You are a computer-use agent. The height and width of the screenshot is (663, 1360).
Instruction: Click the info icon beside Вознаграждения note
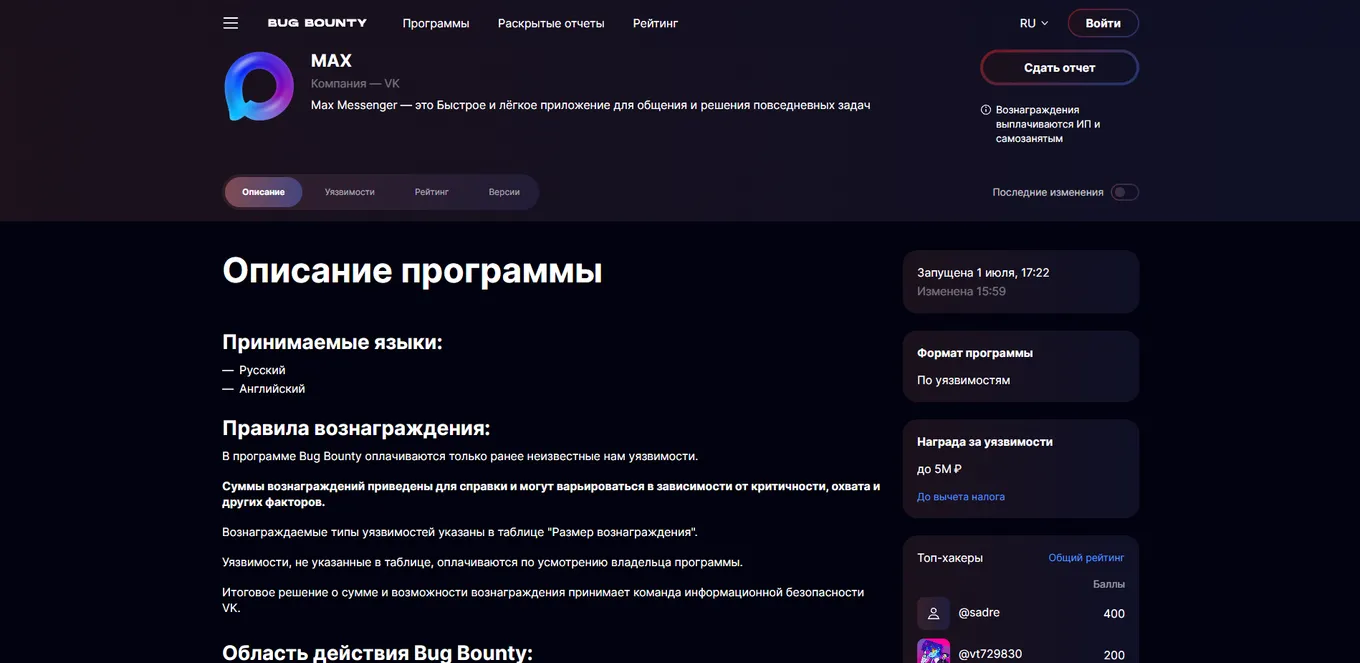point(986,110)
